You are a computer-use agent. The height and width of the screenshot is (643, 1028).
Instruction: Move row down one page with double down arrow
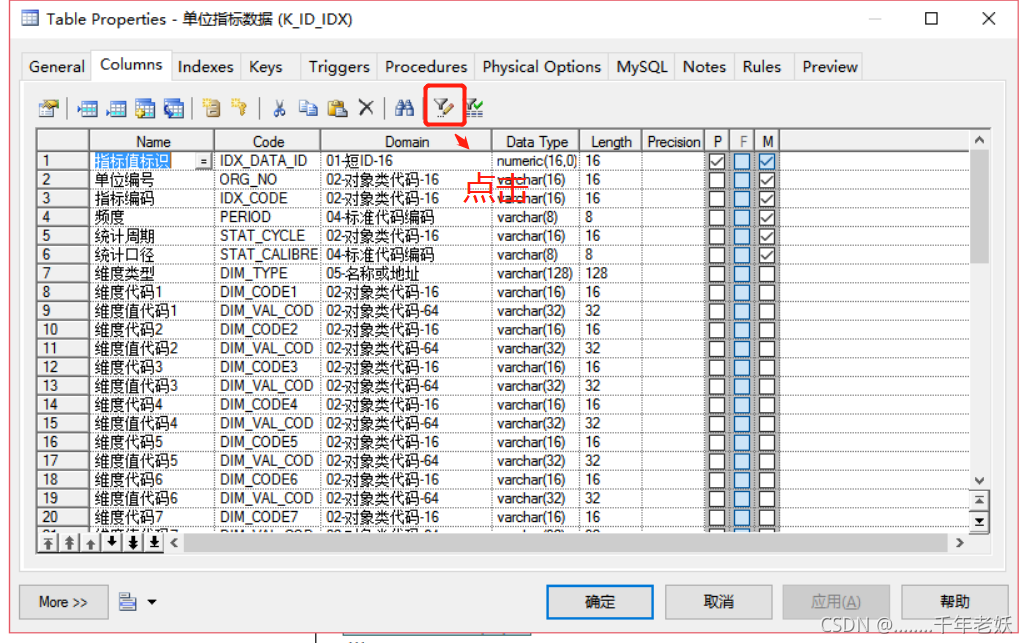pyautogui.click(x=133, y=542)
